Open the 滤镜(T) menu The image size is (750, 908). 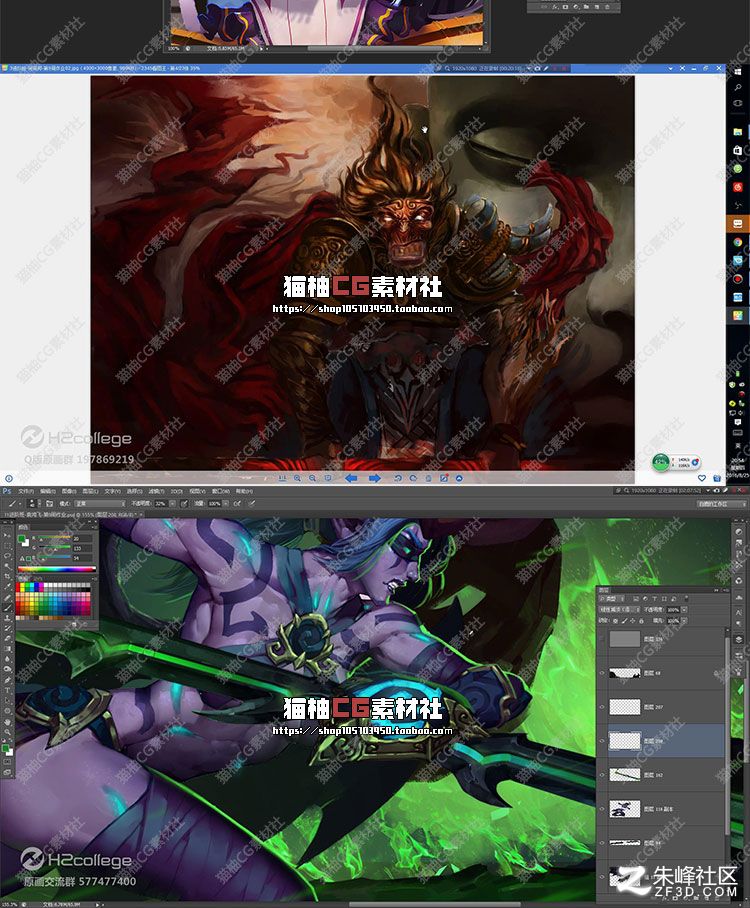155,491
